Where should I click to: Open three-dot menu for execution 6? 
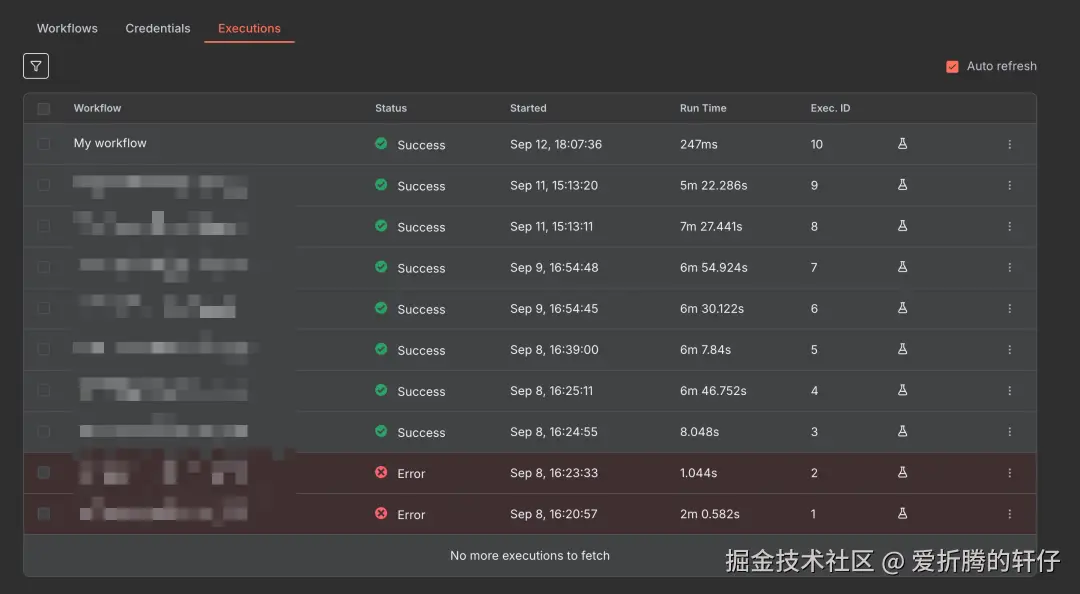click(1009, 308)
